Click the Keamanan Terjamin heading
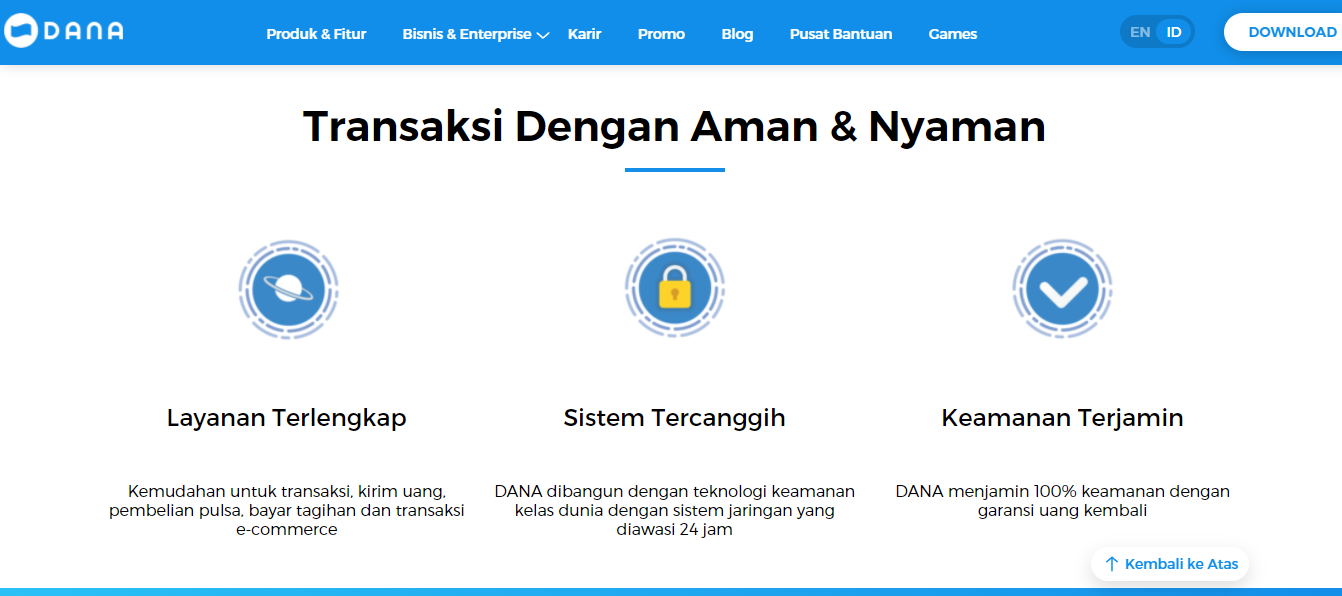The width and height of the screenshot is (1342, 596). coord(1063,418)
